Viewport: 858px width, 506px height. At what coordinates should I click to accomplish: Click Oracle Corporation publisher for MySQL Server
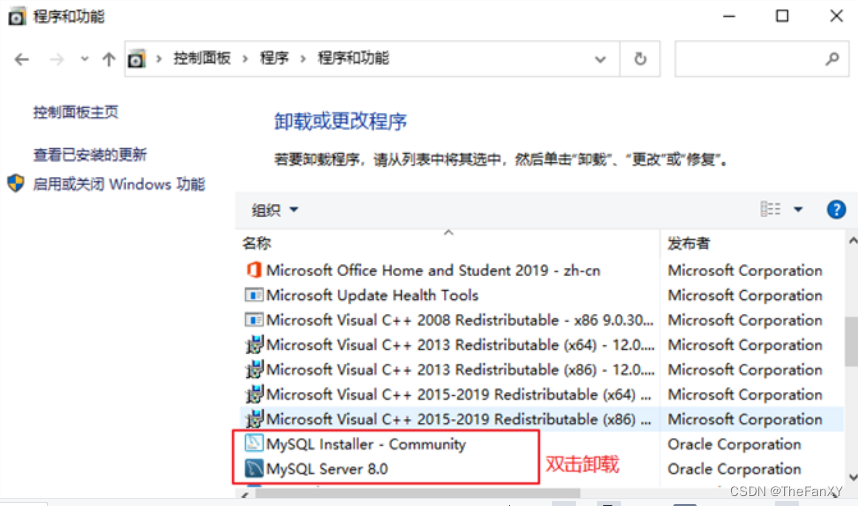pos(734,469)
